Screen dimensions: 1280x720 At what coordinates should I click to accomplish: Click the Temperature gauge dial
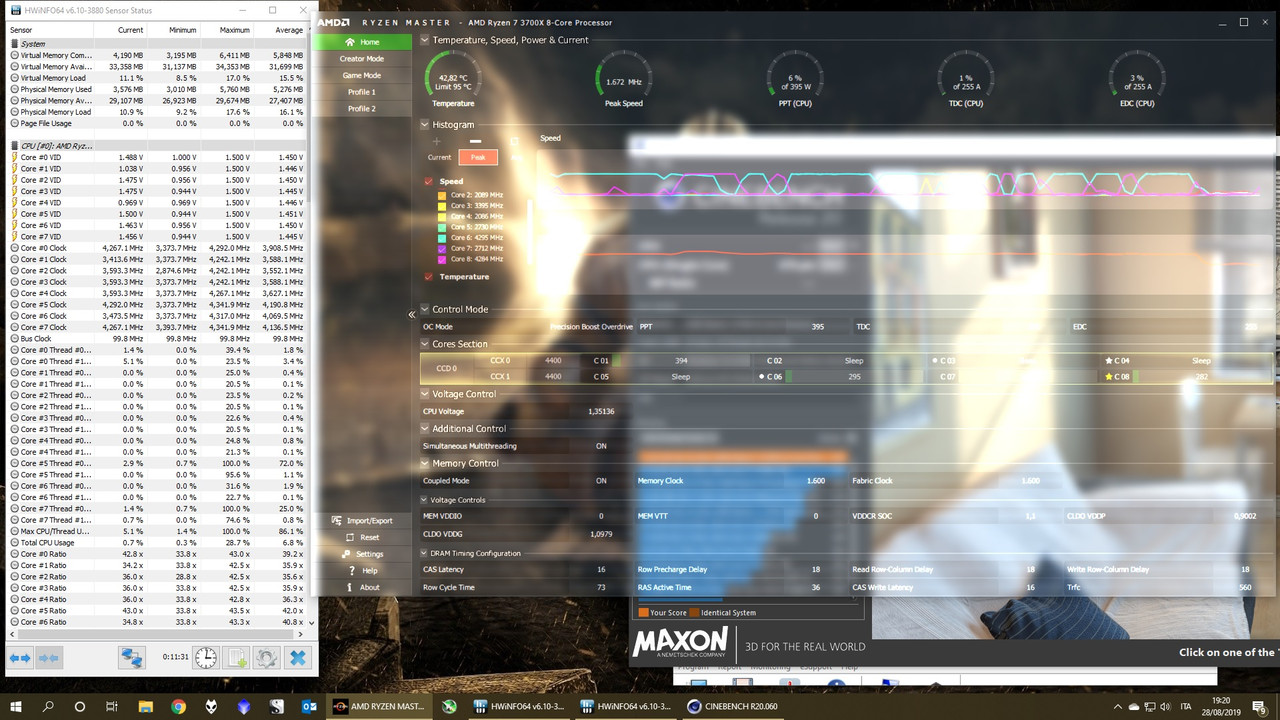click(x=453, y=77)
